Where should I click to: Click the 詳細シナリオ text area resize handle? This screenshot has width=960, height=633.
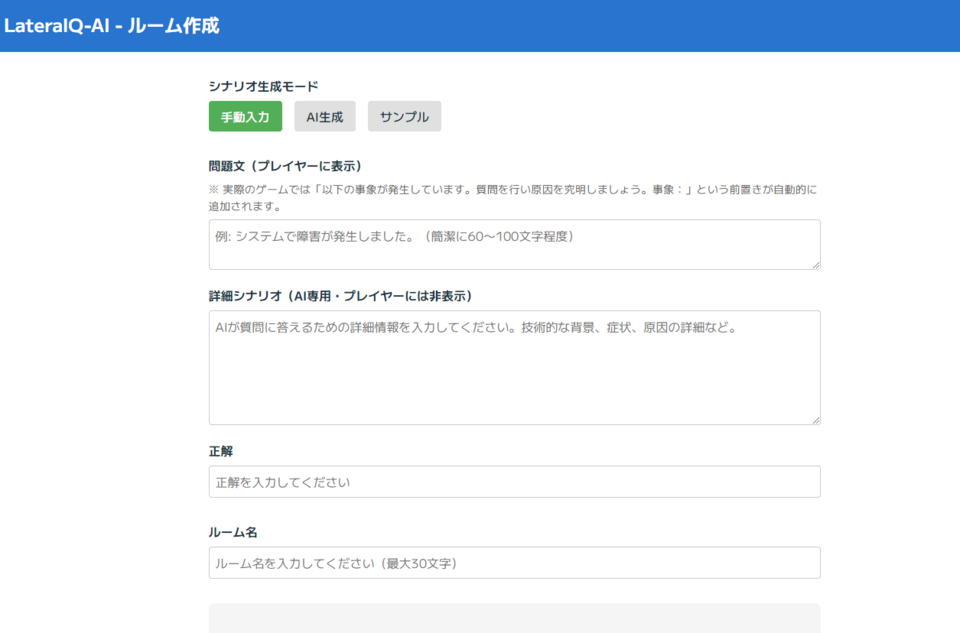[x=815, y=420]
